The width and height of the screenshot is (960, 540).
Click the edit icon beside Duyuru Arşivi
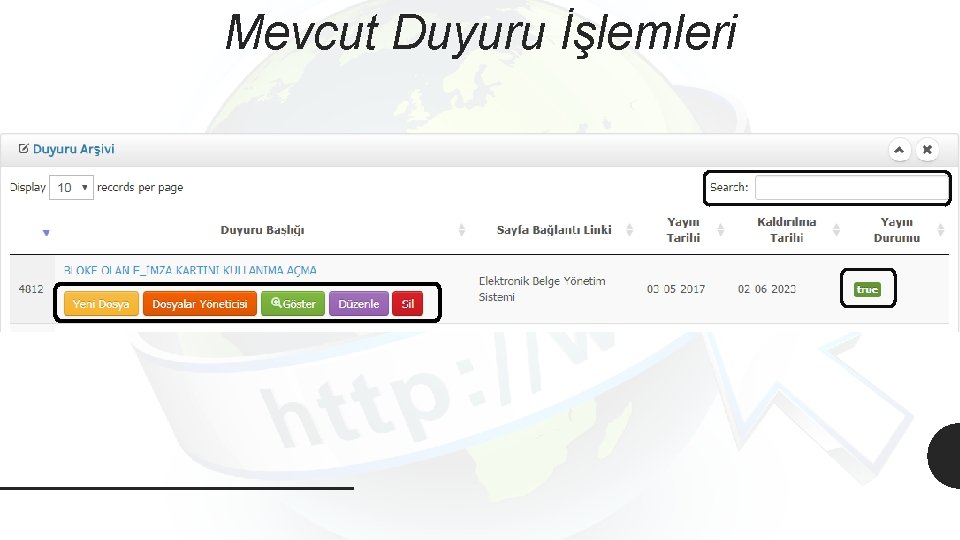tap(23, 149)
